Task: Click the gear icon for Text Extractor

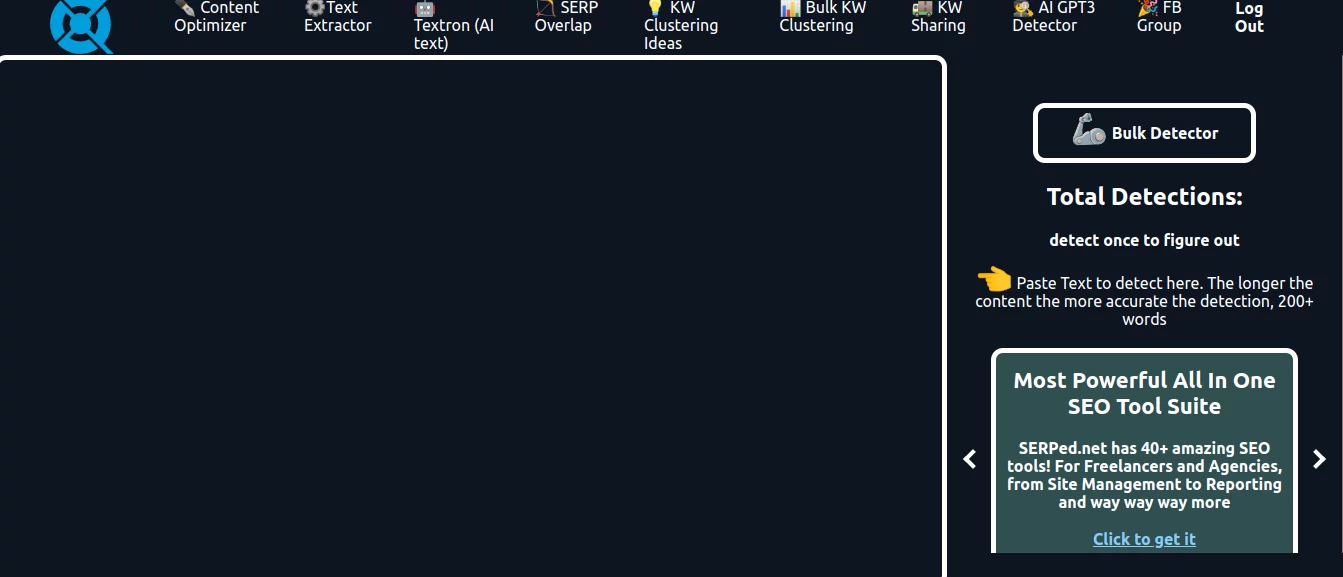Action: point(314,7)
